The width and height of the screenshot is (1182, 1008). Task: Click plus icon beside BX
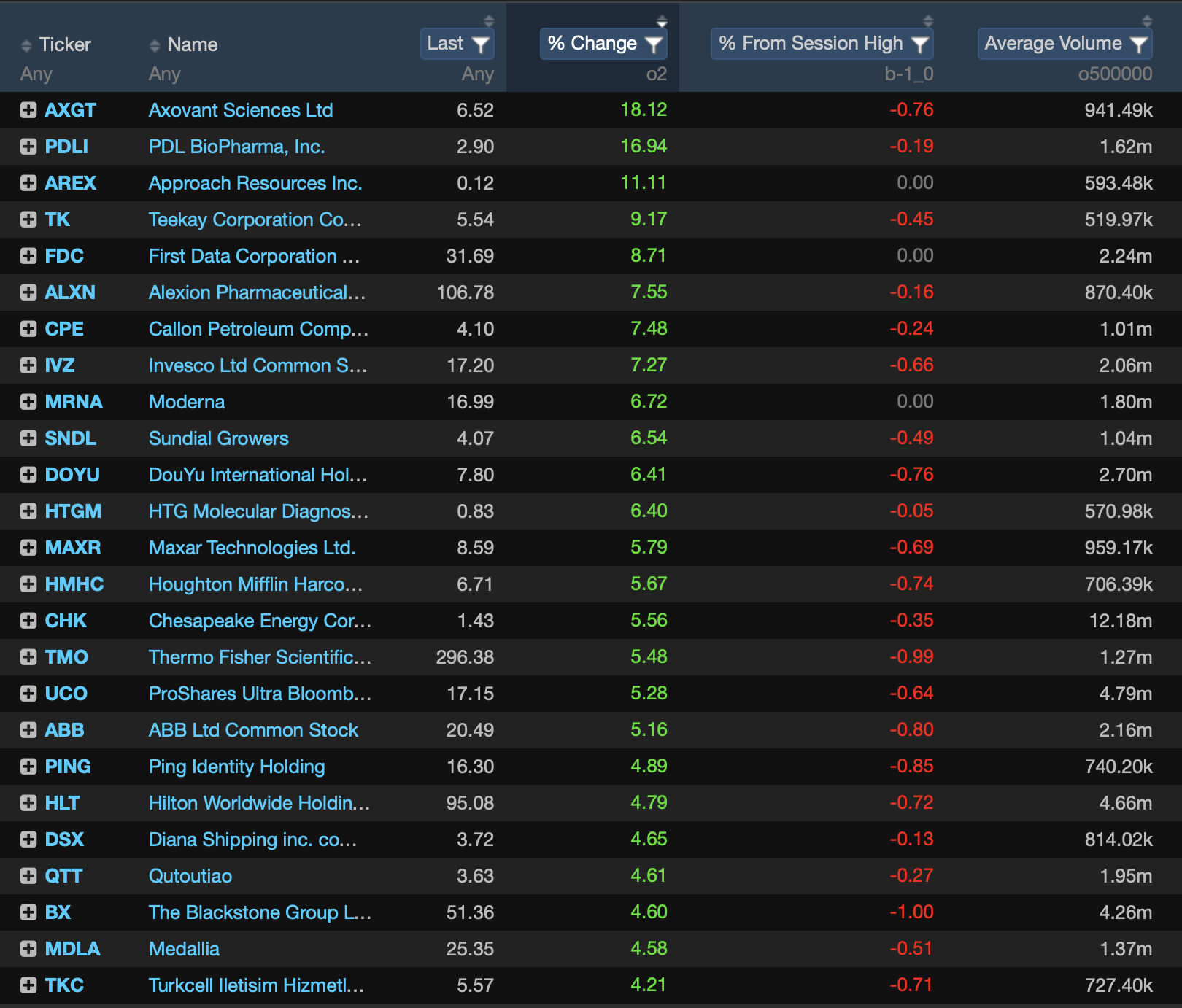(28, 912)
